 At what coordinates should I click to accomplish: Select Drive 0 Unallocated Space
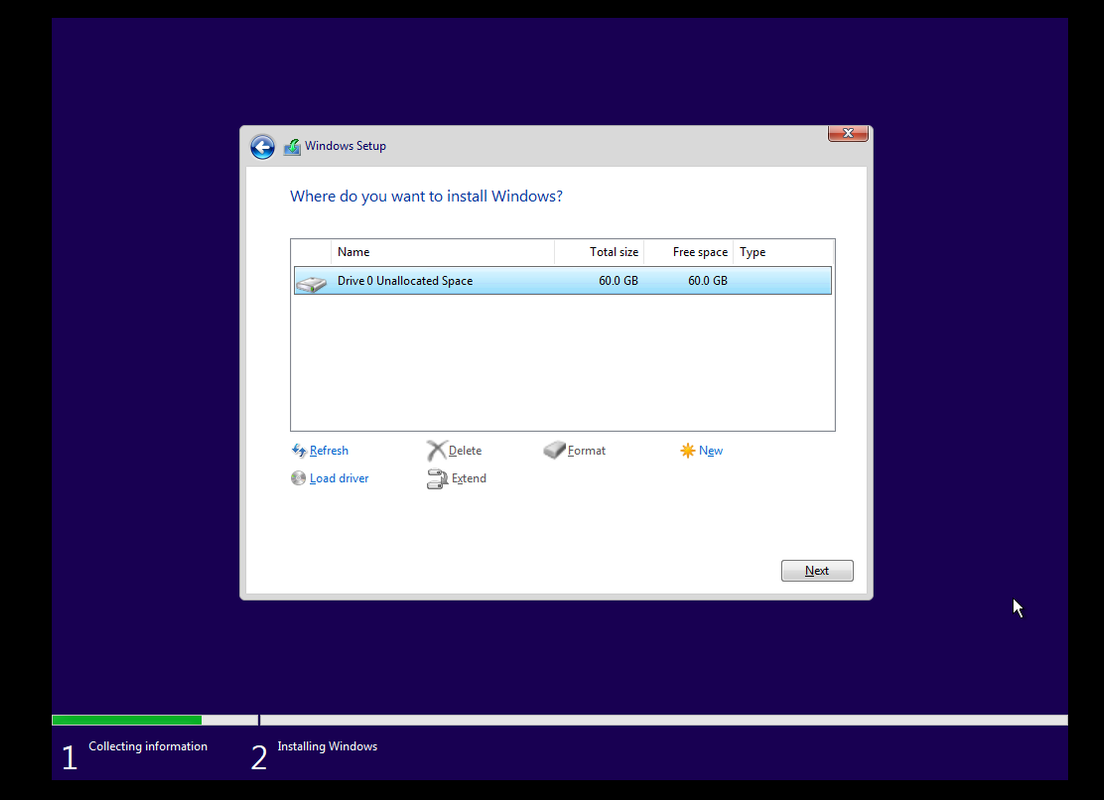[563, 280]
